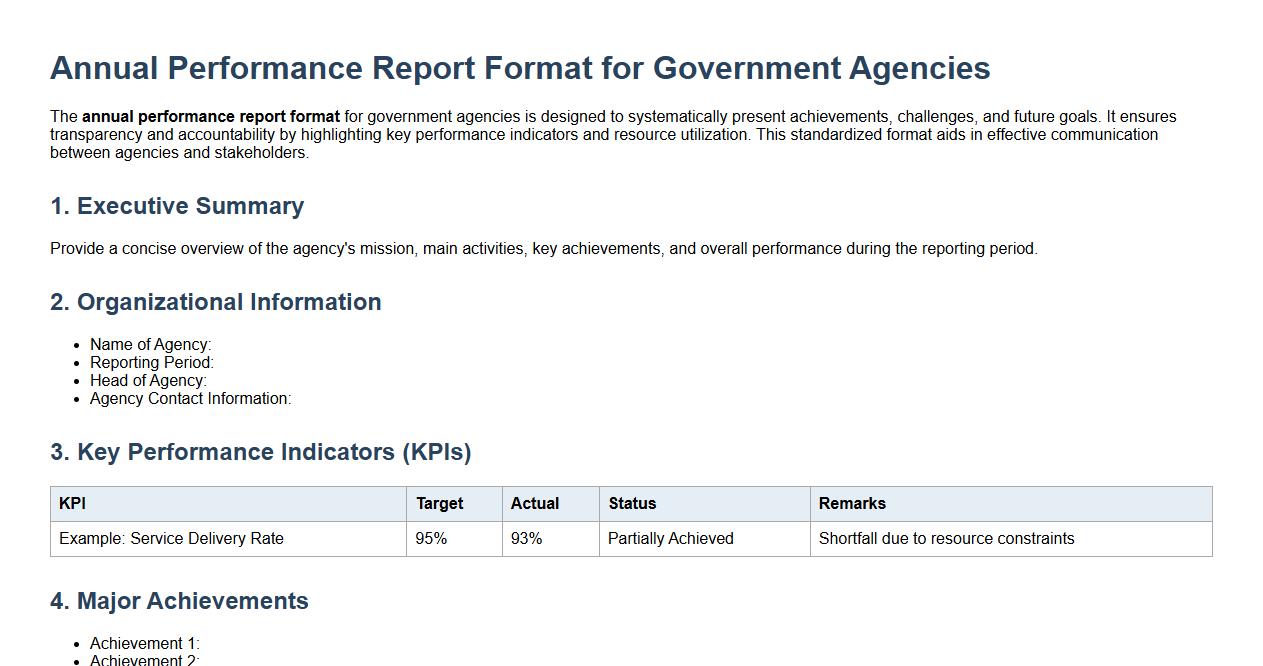Screen dimensions: 1263x666
Task: Click the main title 'Annual Performance Report Format'
Action: (x=520, y=68)
